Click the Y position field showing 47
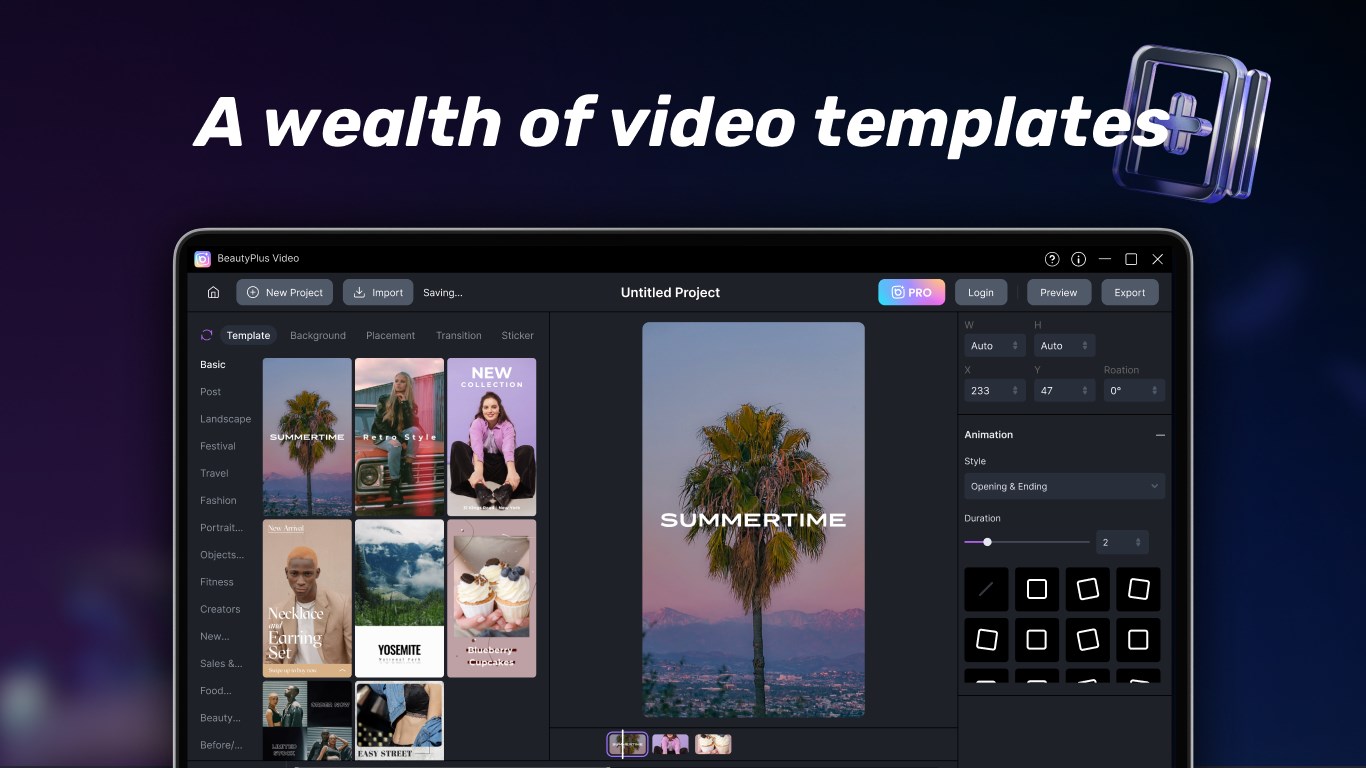The height and width of the screenshot is (768, 1366). 1065,390
